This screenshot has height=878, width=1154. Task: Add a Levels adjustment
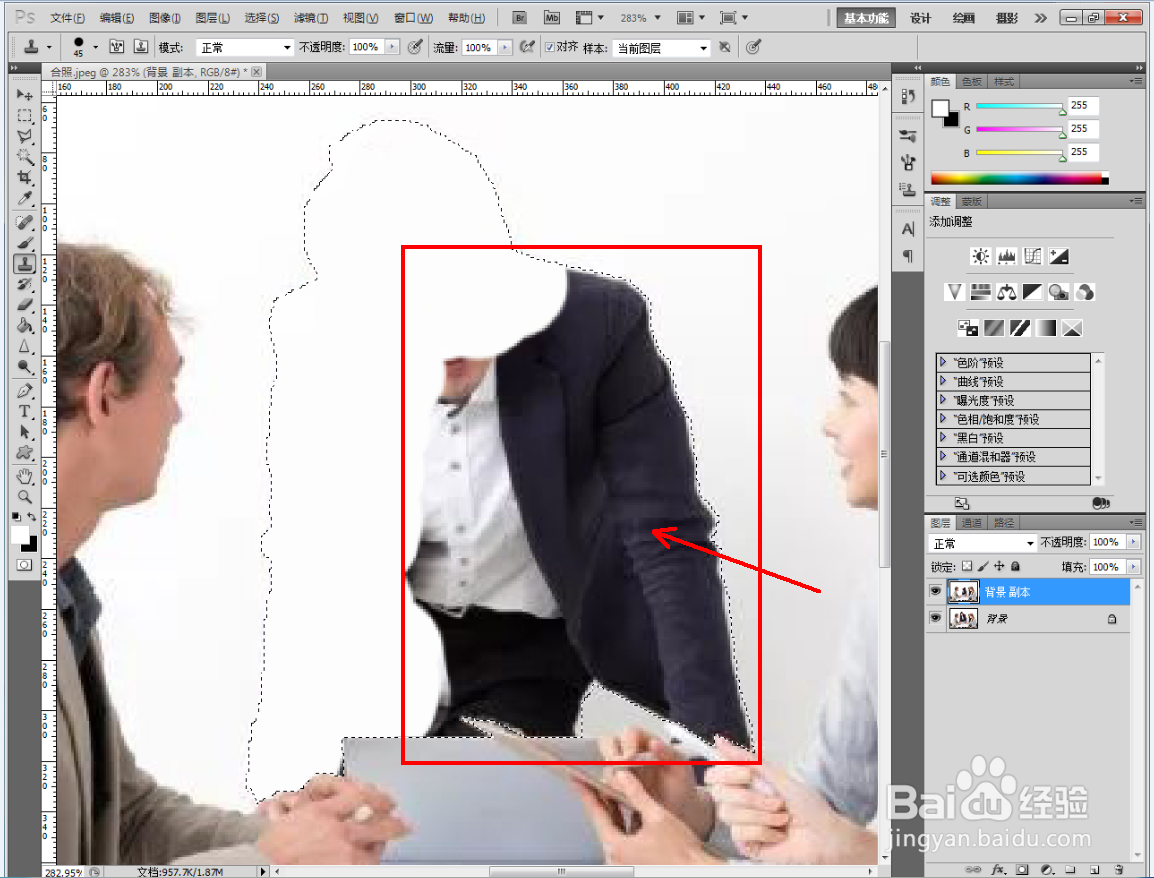(x=1006, y=256)
